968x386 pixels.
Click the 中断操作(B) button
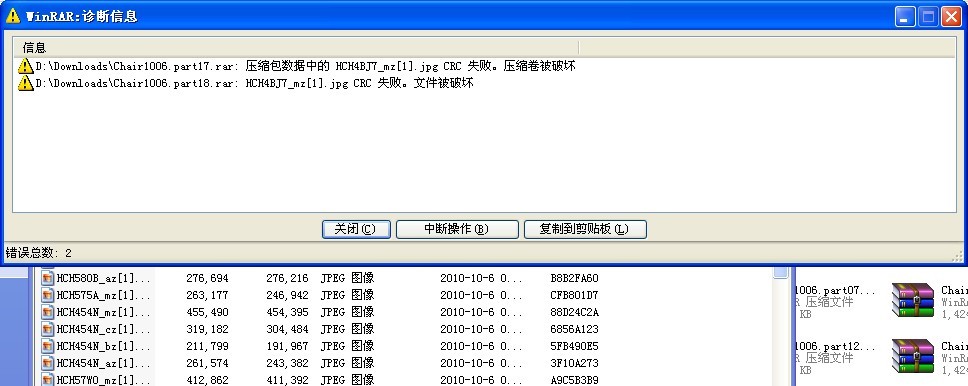point(457,229)
